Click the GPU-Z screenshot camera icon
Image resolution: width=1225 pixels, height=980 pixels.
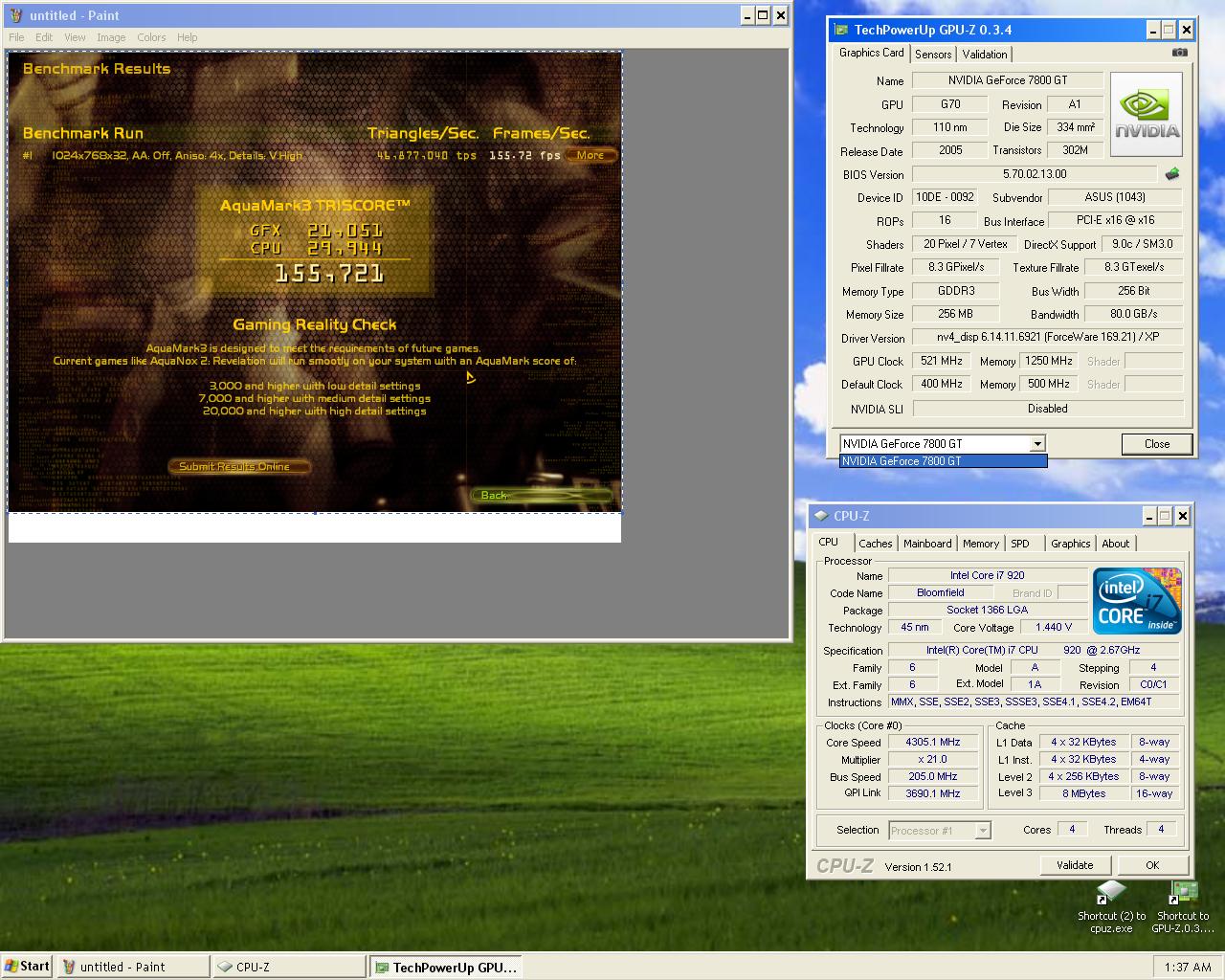click(x=1180, y=53)
